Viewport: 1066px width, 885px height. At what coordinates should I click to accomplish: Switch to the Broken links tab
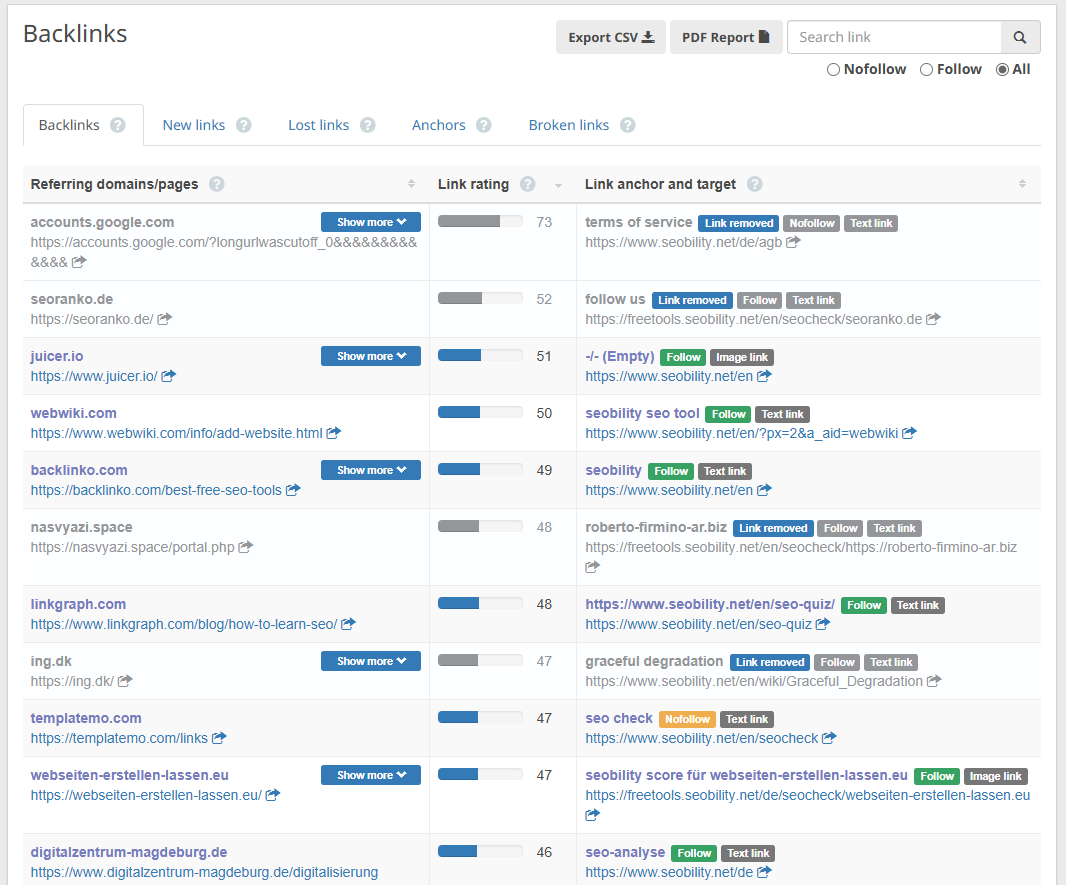tap(569, 125)
